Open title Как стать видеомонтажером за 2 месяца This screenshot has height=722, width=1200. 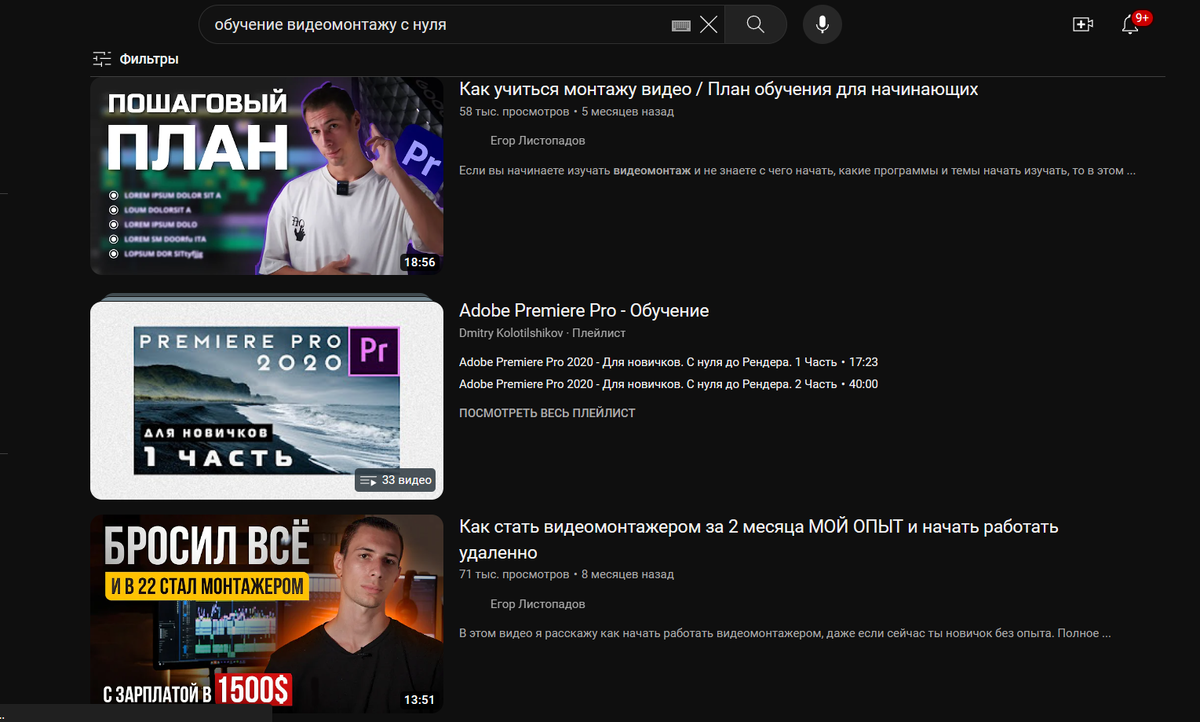click(758, 539)
